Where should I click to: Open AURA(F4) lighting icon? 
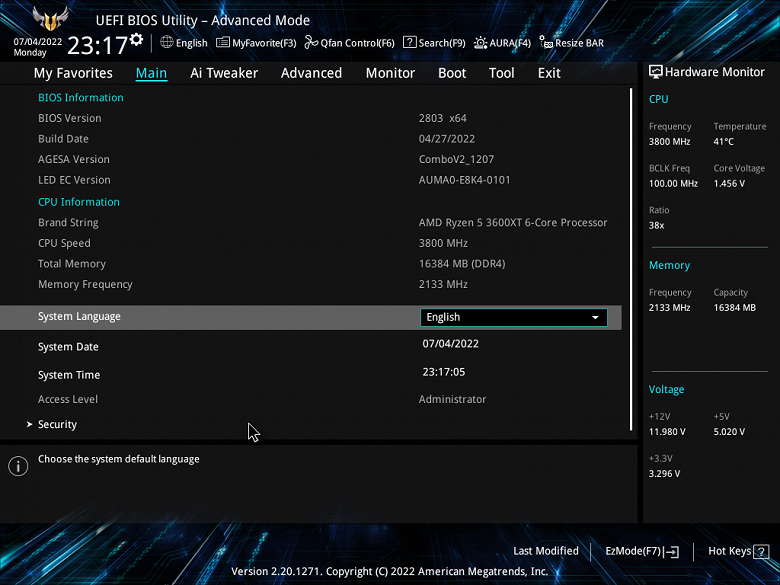pyautogui.click(x=480, y=43)
